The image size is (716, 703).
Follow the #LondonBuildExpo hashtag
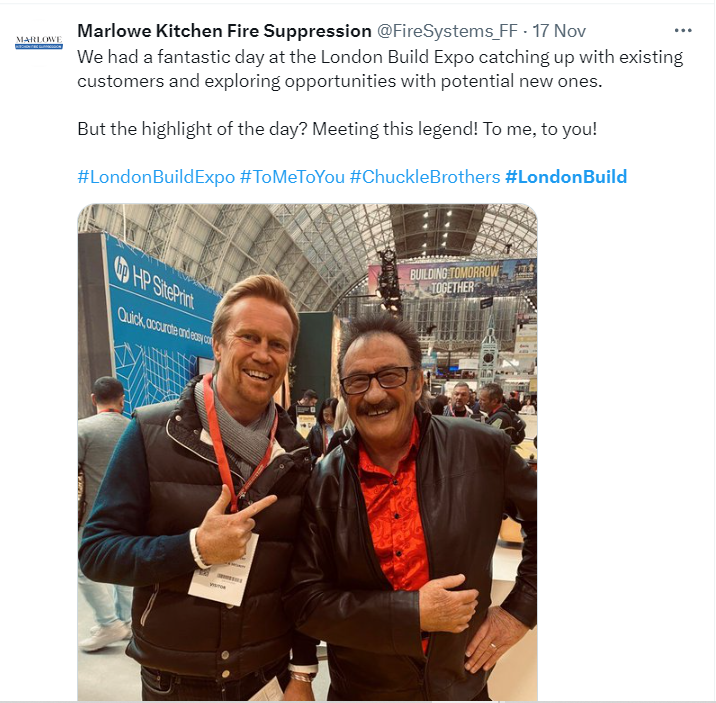156,177
